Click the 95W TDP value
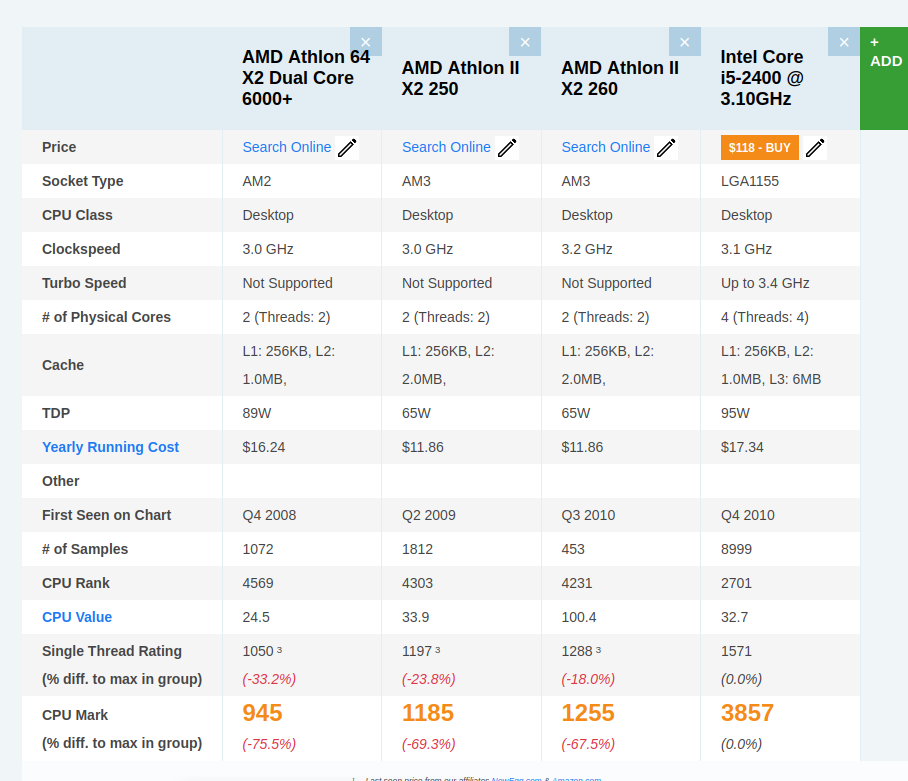This screenshot has width=908, height=781. (x=735, y=413)
